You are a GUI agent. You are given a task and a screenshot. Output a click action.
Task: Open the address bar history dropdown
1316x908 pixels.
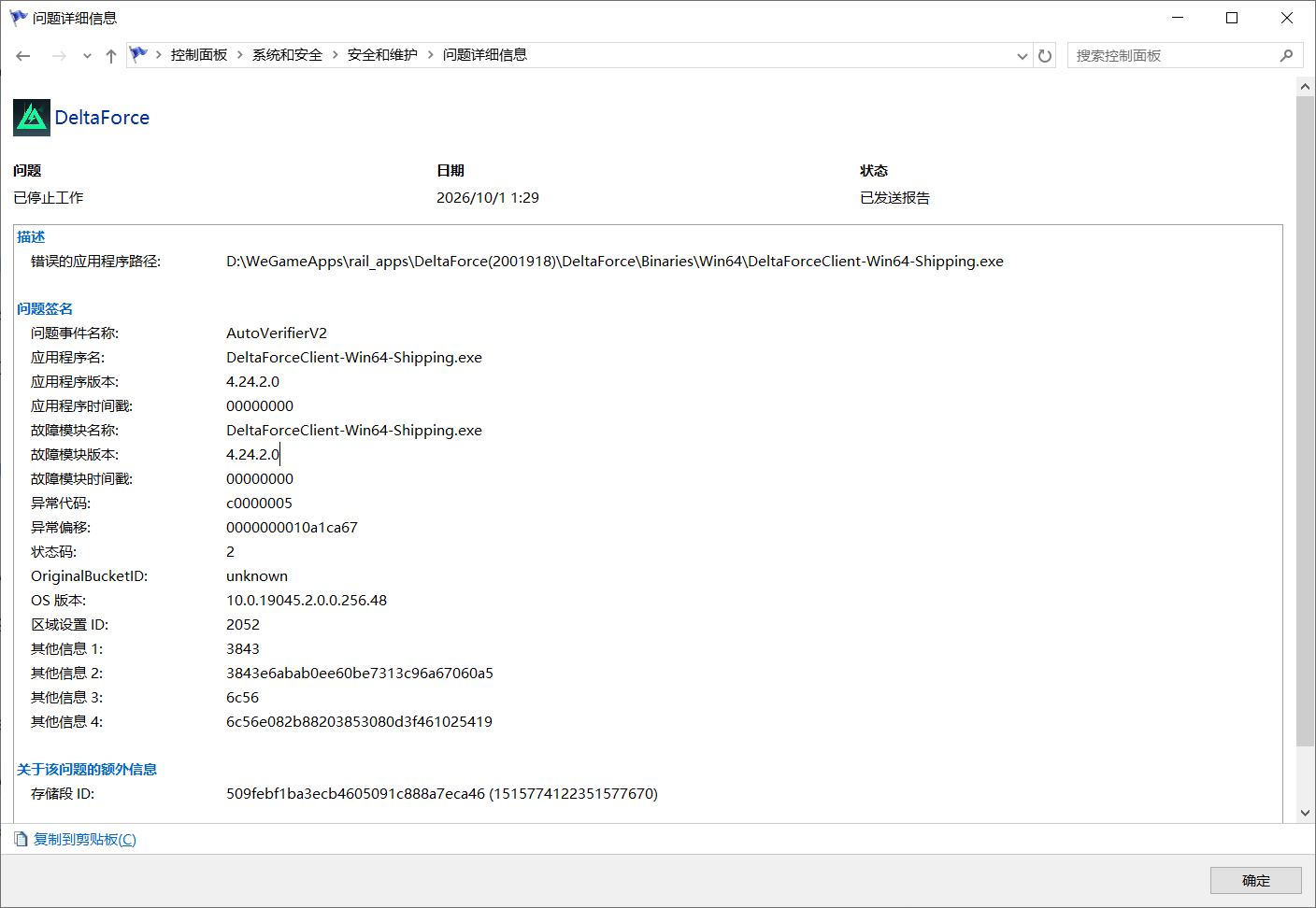pos(1023,56)
